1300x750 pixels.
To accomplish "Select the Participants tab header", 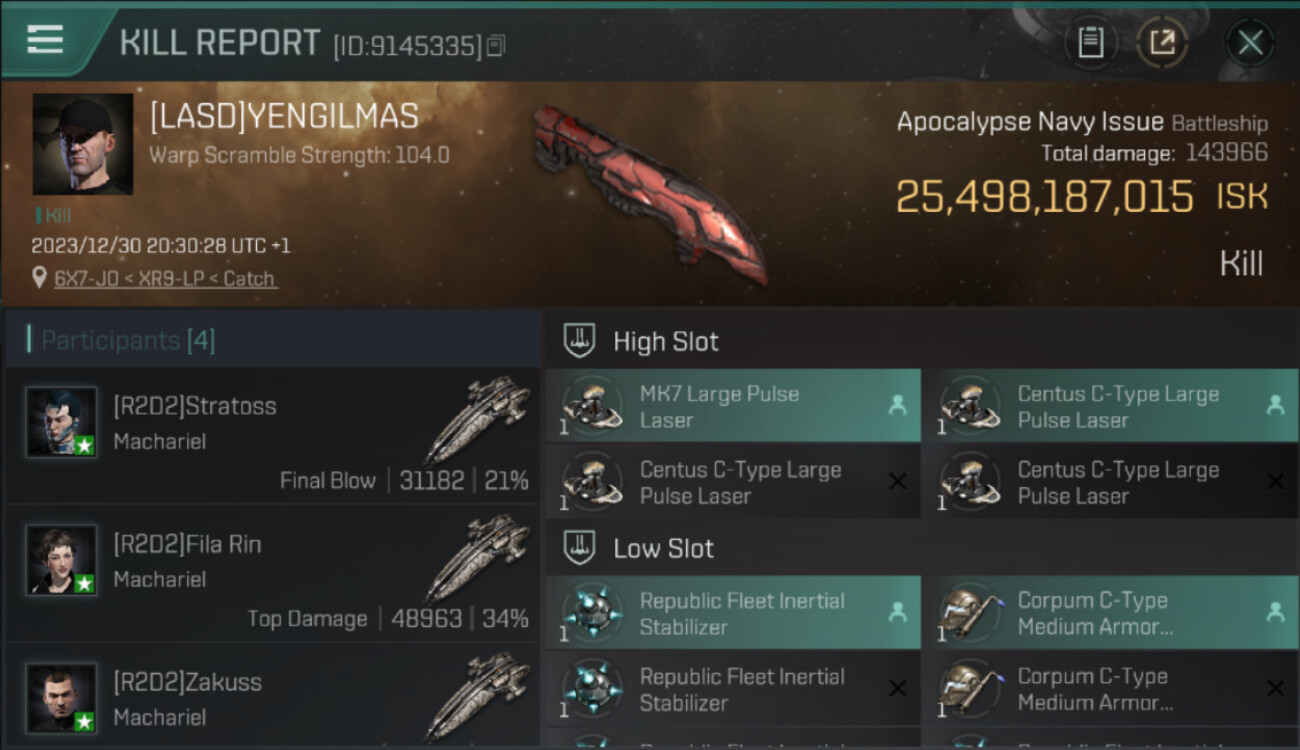I will click(x=120, y=340).
